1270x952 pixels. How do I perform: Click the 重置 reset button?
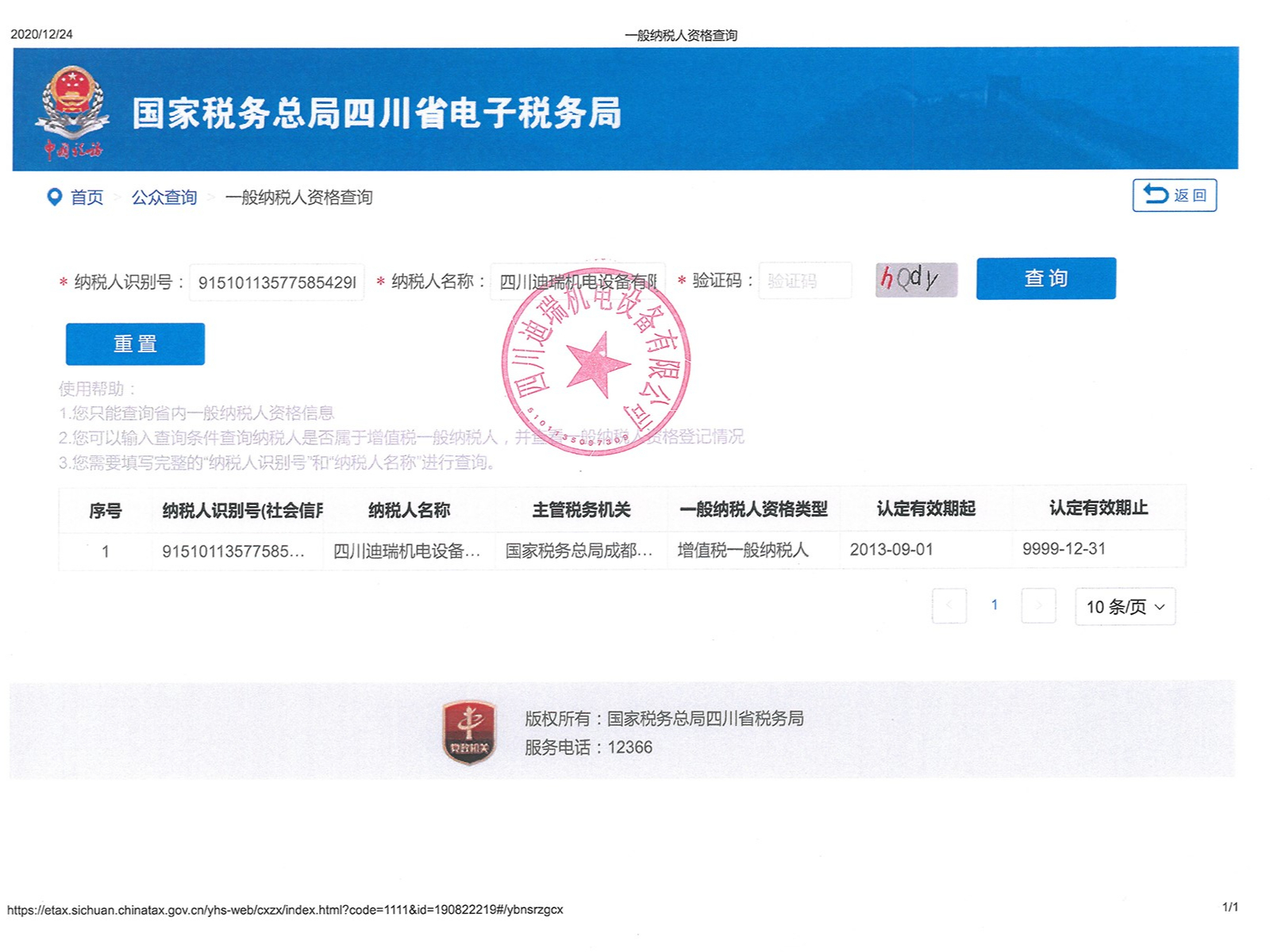click(x=135, y=344)
